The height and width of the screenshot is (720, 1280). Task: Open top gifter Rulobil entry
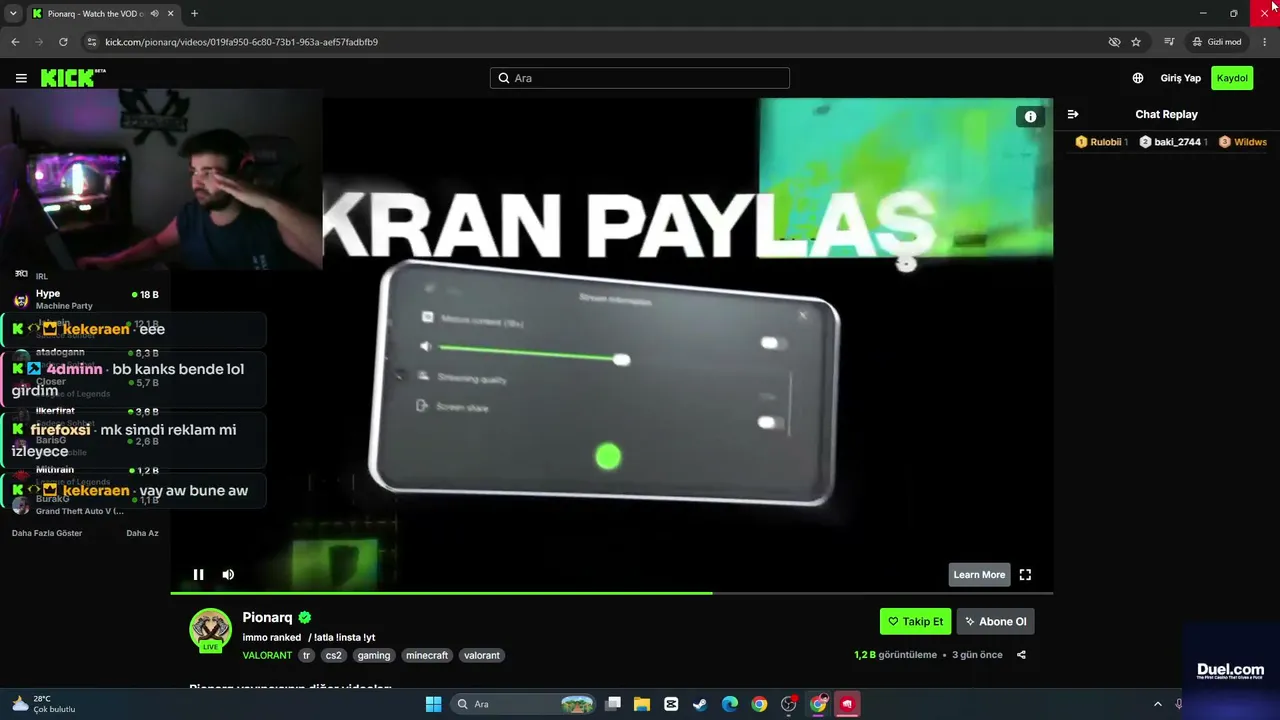(x=1100, y=142)
